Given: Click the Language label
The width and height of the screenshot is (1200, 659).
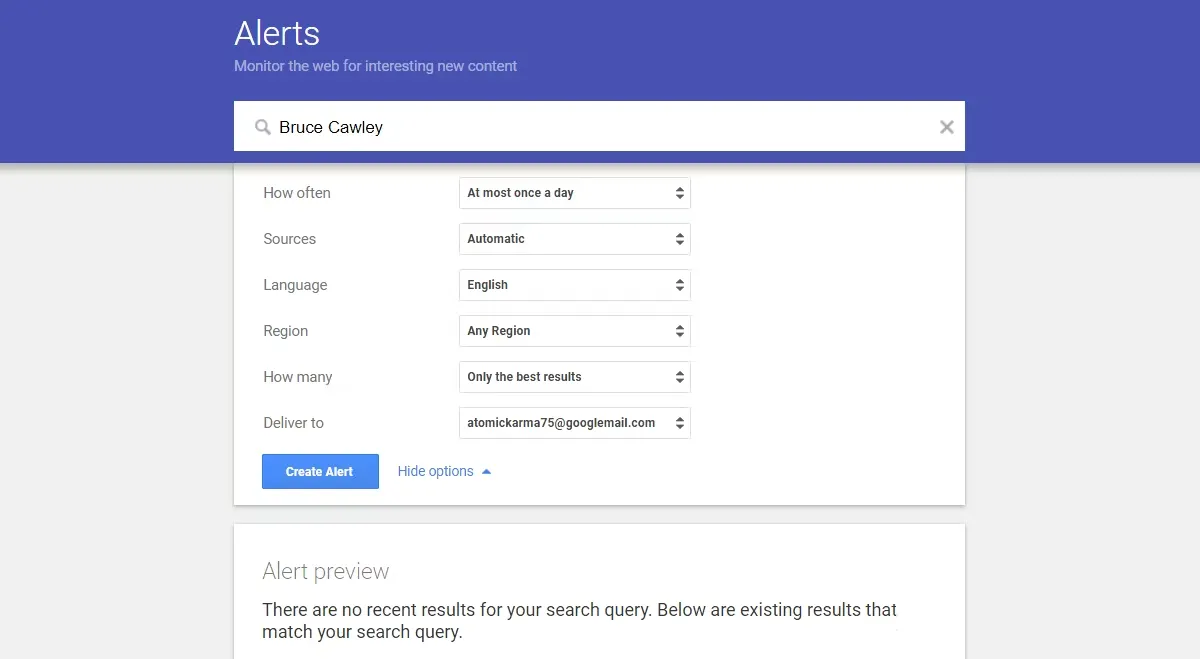Looking at the screenshot, I should pyautogui.click(x=295, y=285).
